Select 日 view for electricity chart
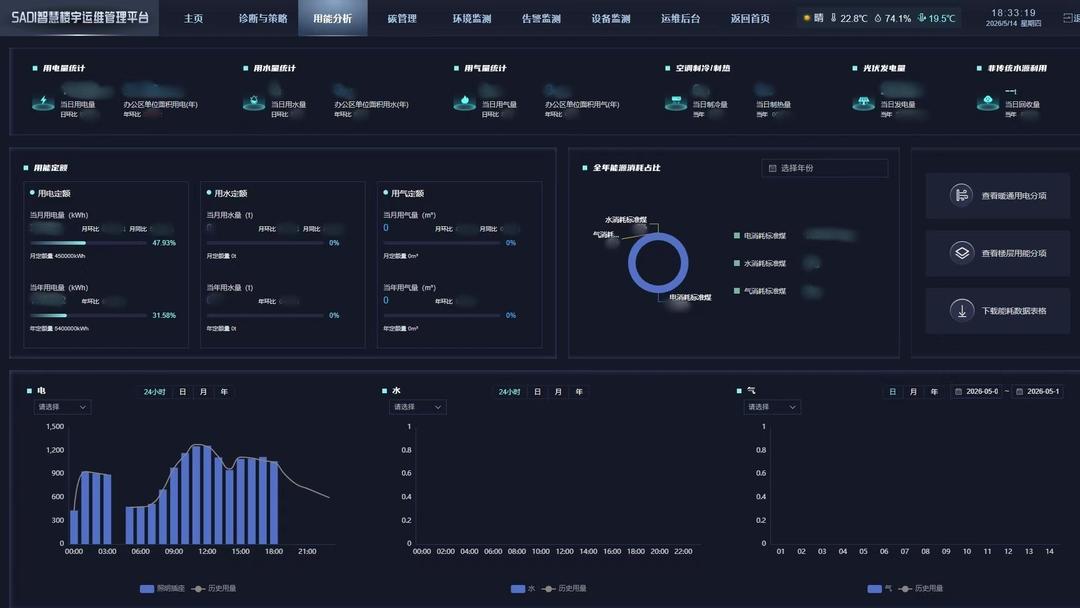1080x608 pixels. coord(183,392)
